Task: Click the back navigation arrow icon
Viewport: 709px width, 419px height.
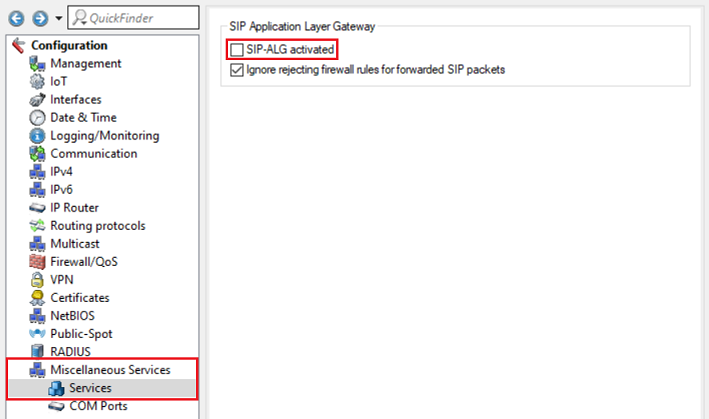Action: pyautogui.click(x=15, y=18)
